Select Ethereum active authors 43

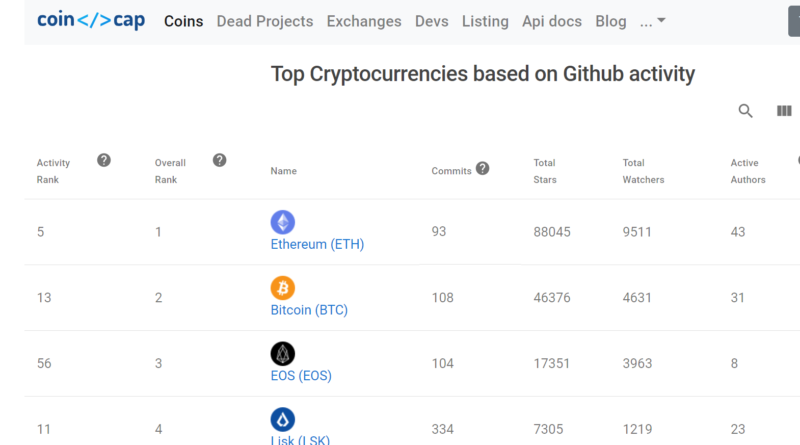pyautogui.click(x=738, y=232)
